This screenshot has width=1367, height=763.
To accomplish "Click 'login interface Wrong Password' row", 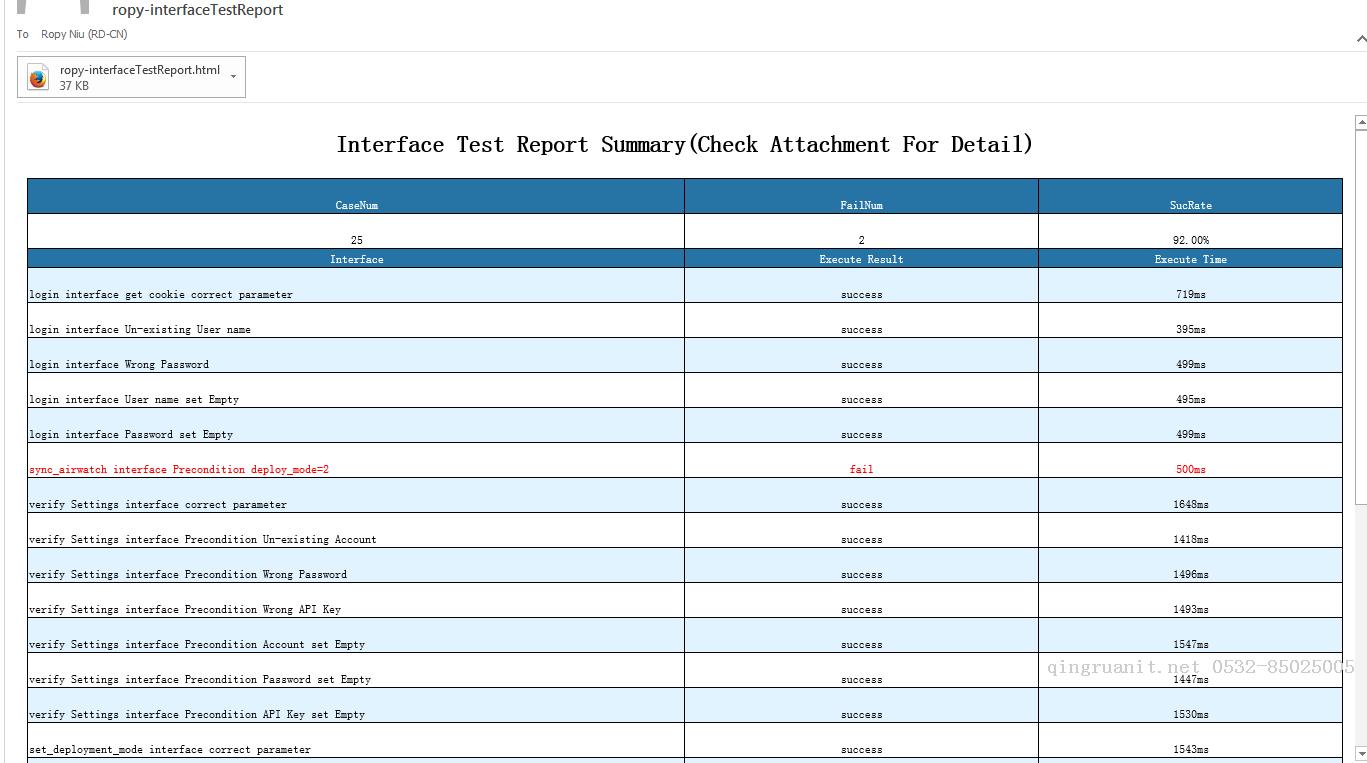I will point(119,364).
